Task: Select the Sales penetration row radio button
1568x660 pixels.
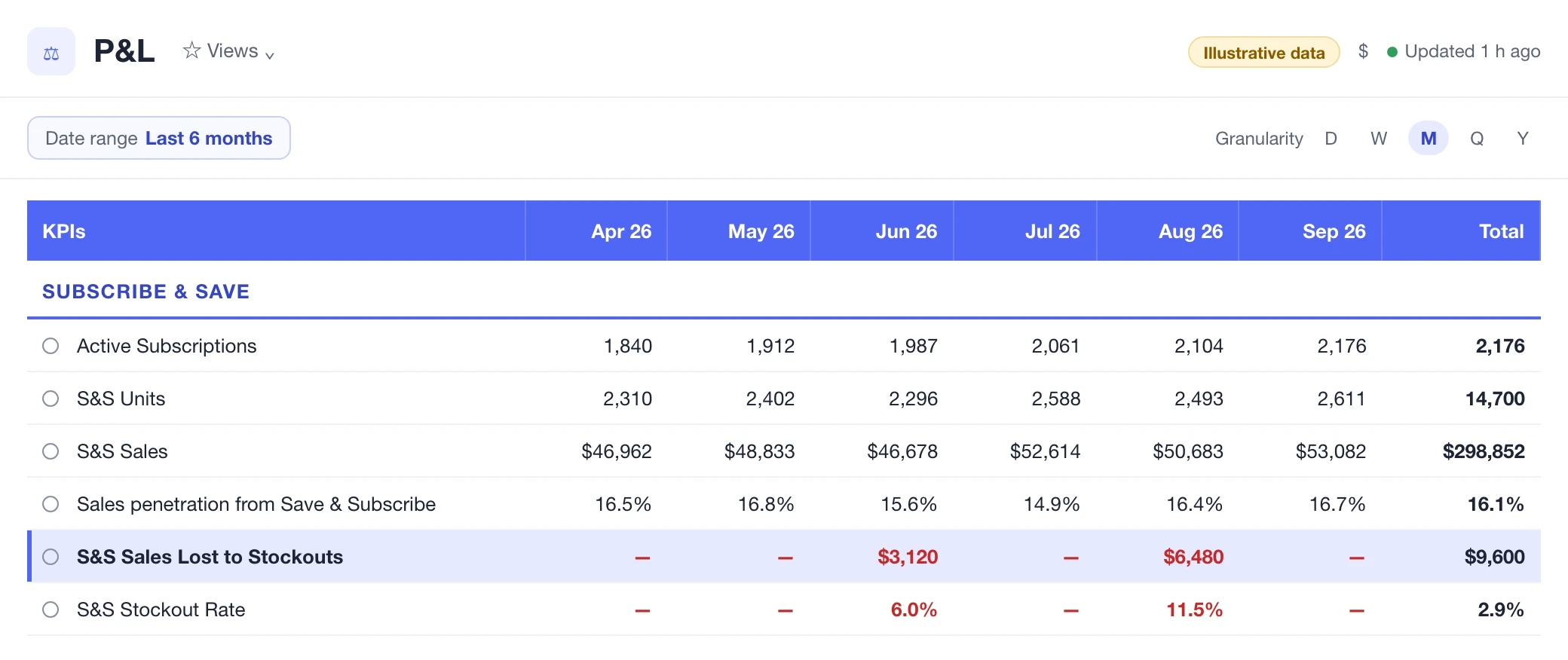Action: (x=51, y=504)
